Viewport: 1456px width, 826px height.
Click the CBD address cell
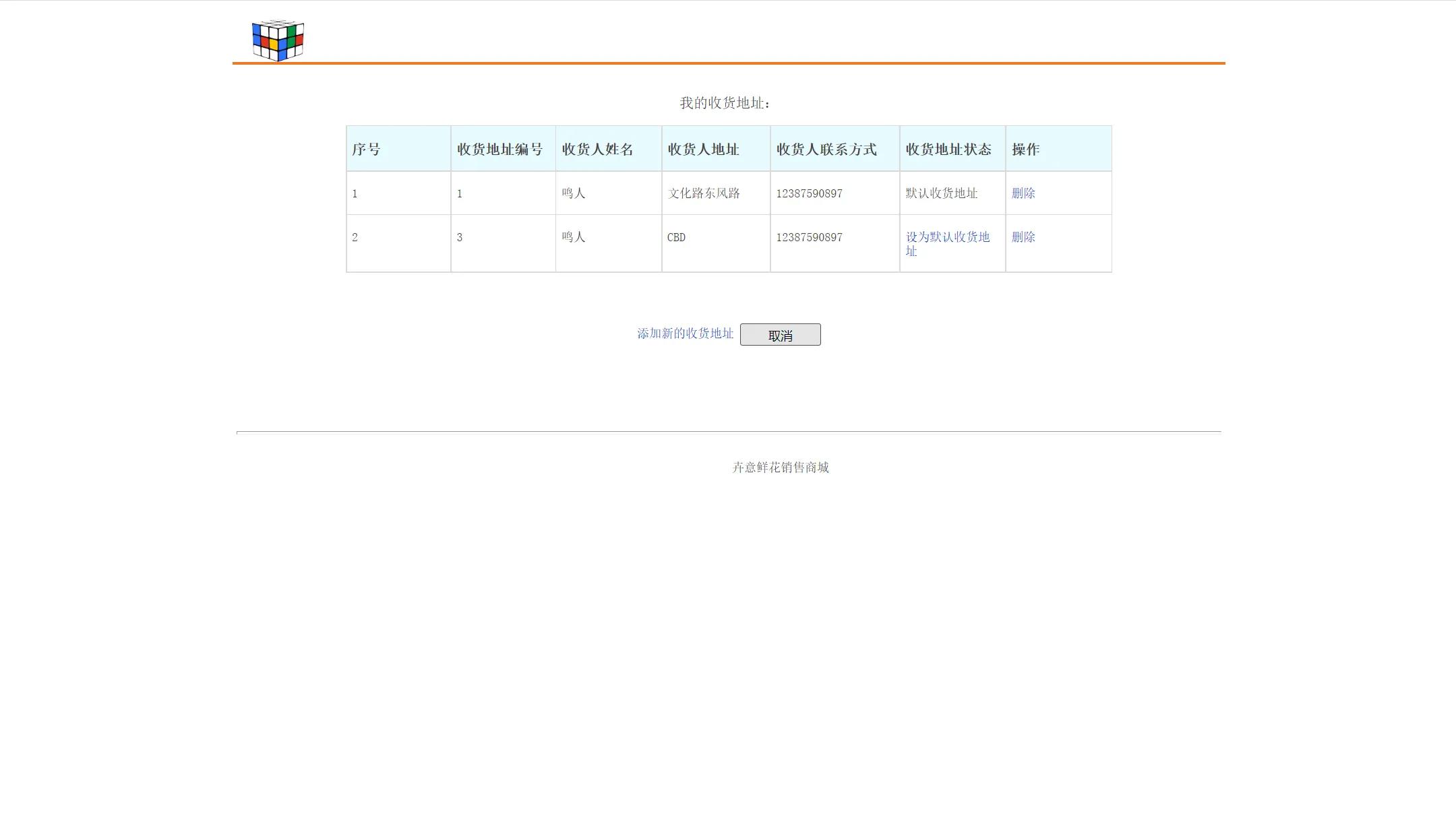click(716, 243)
